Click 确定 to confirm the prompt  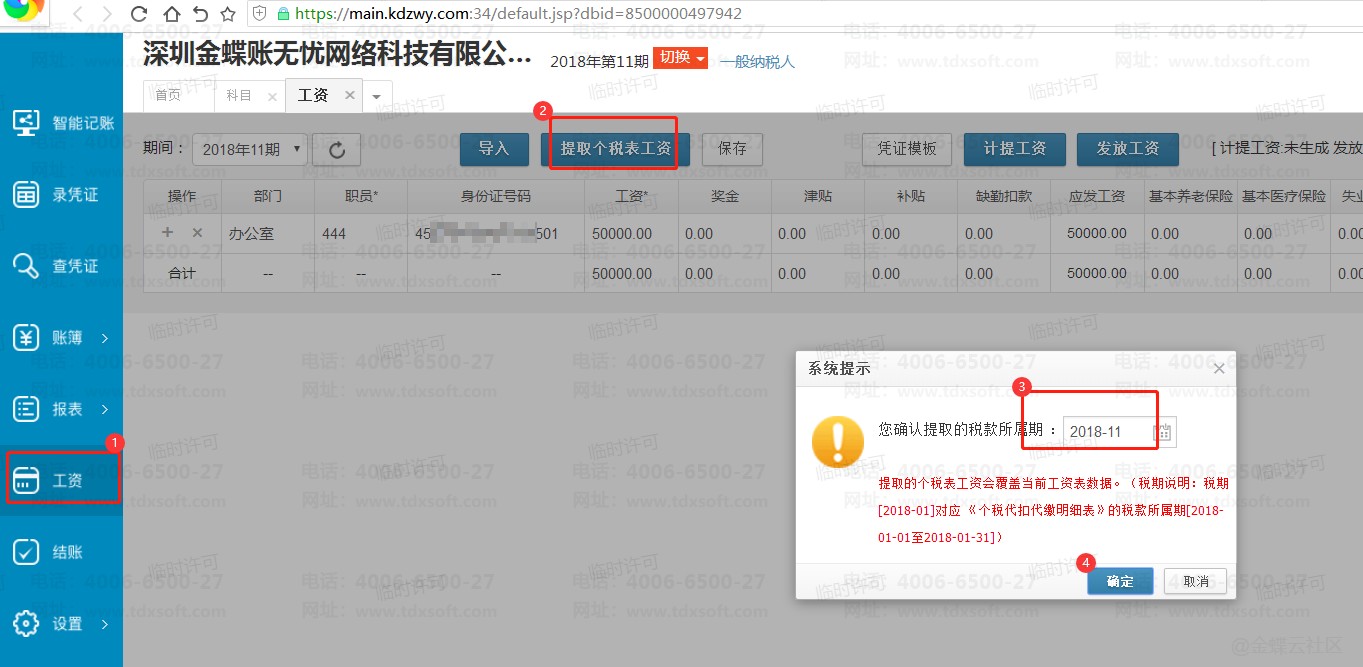(1120, 581)
